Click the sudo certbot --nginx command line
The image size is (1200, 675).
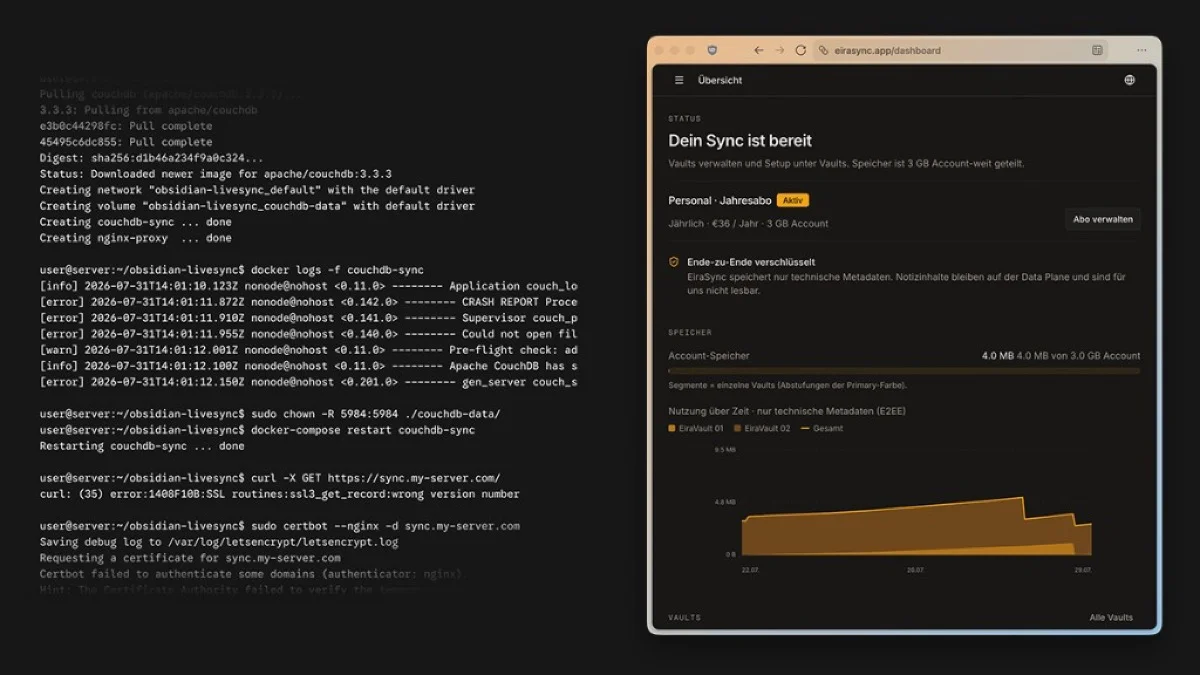pyautogui.click(x=385, y=526)
